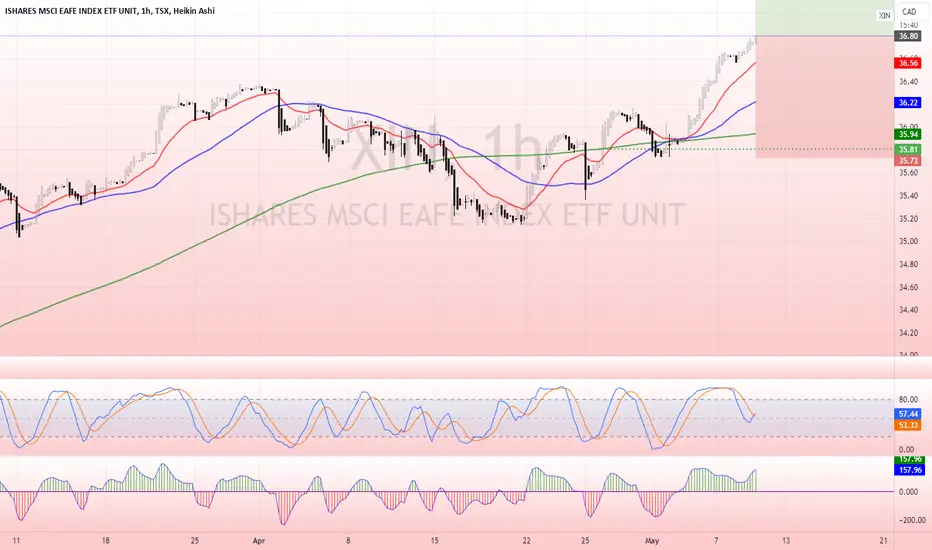The width and height of the screenshot is (932, 550).
Task: Select the light green 35.81 price label
Action: click(908, 150)
